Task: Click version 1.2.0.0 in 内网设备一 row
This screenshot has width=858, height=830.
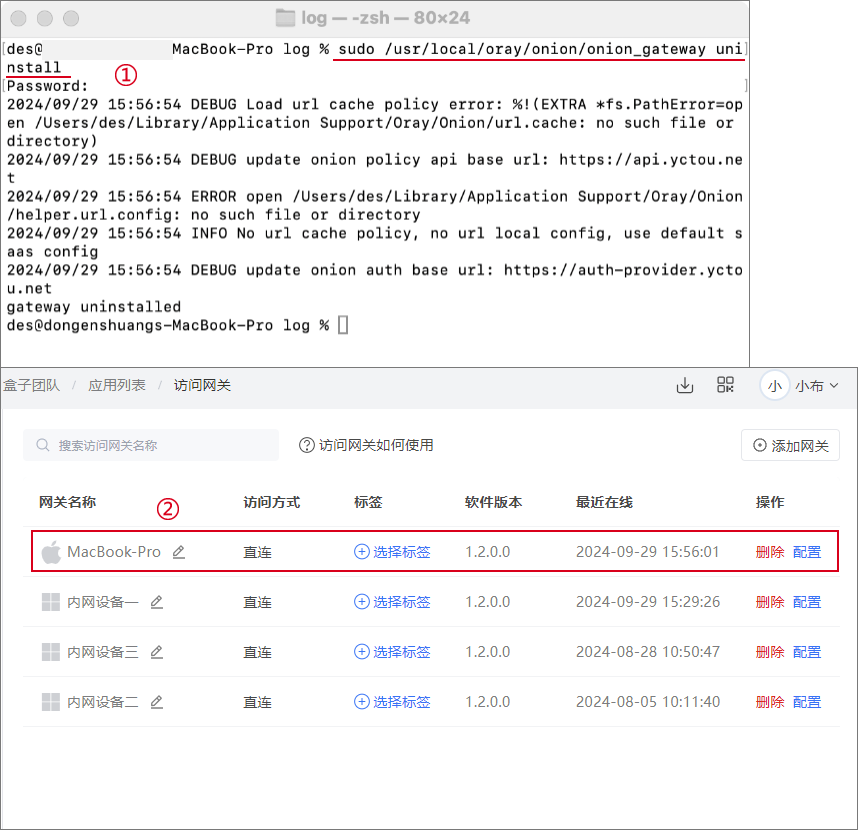Action: coord(488,602)
